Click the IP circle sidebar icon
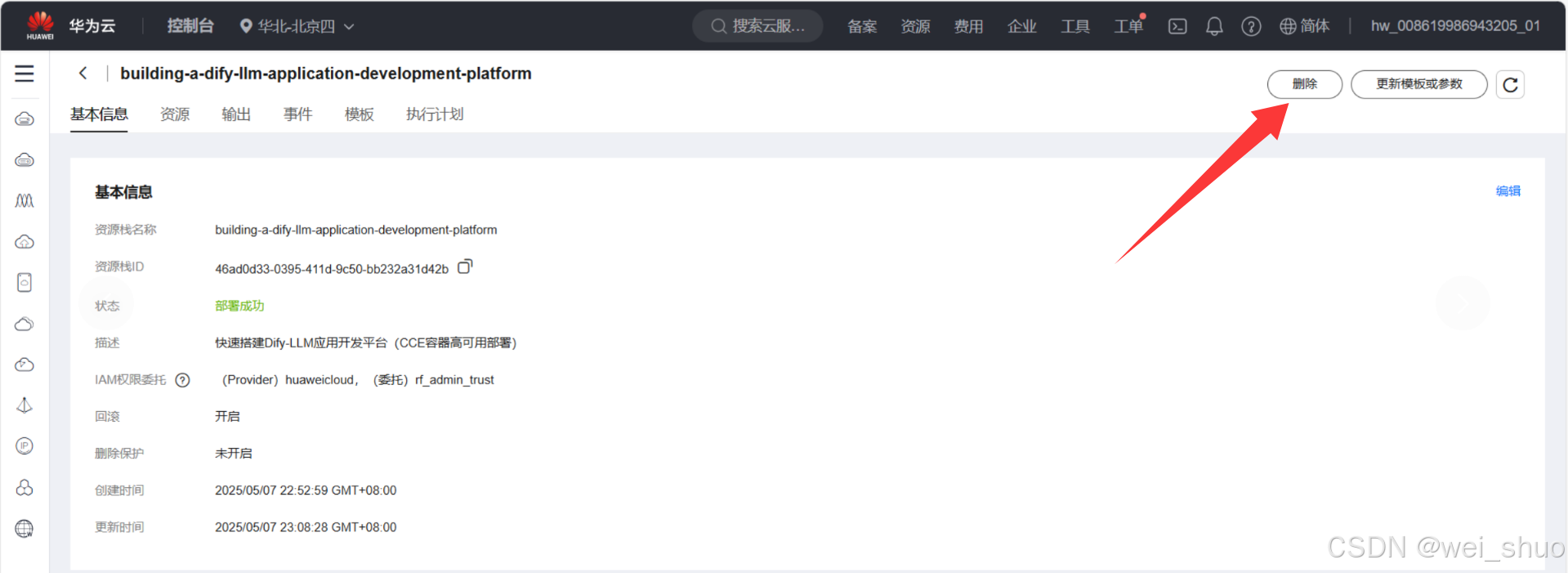This screenshot has width=1568, height=573. click(25, 446)
